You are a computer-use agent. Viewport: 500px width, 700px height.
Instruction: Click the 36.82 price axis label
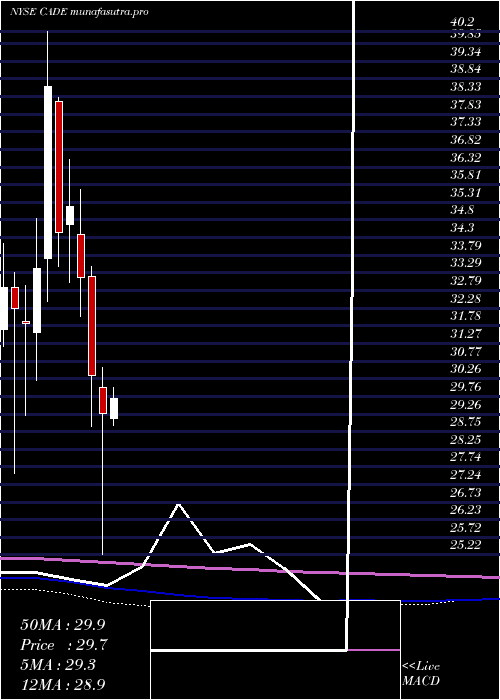click(x=465, y=140)
